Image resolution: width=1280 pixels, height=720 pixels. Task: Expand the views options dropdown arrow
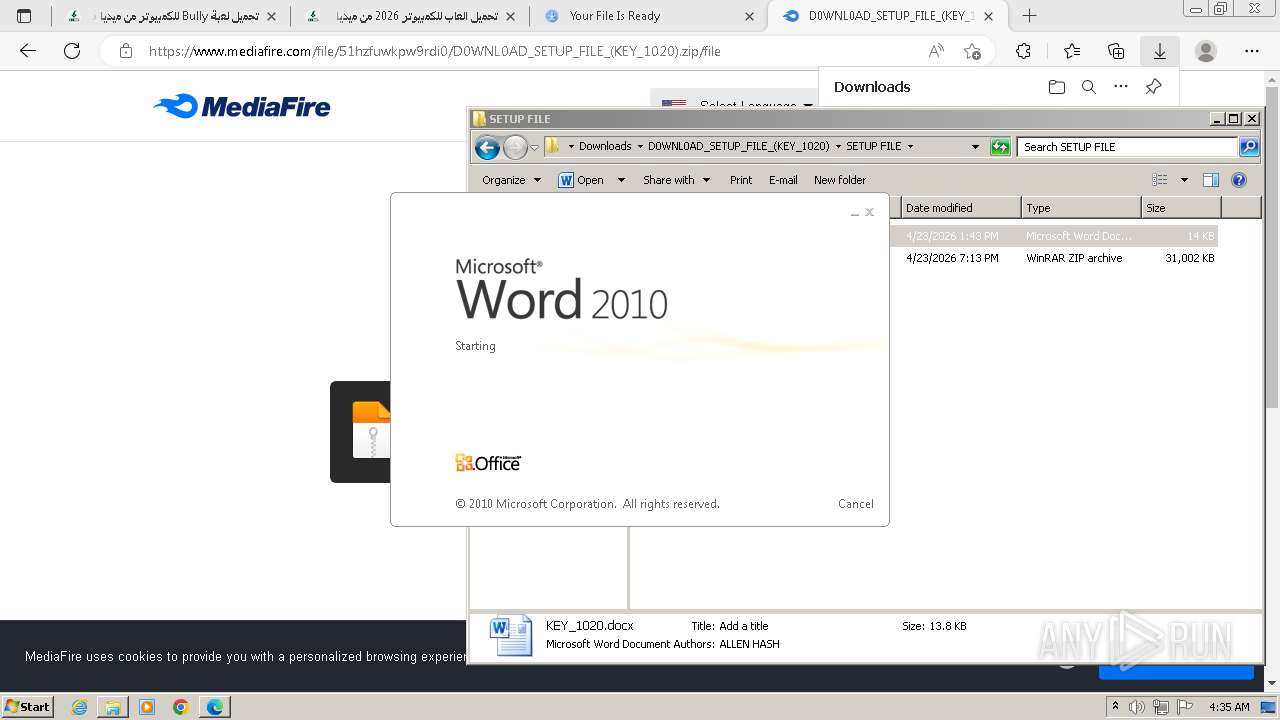pyautogui.click(x=1184, y=180)
